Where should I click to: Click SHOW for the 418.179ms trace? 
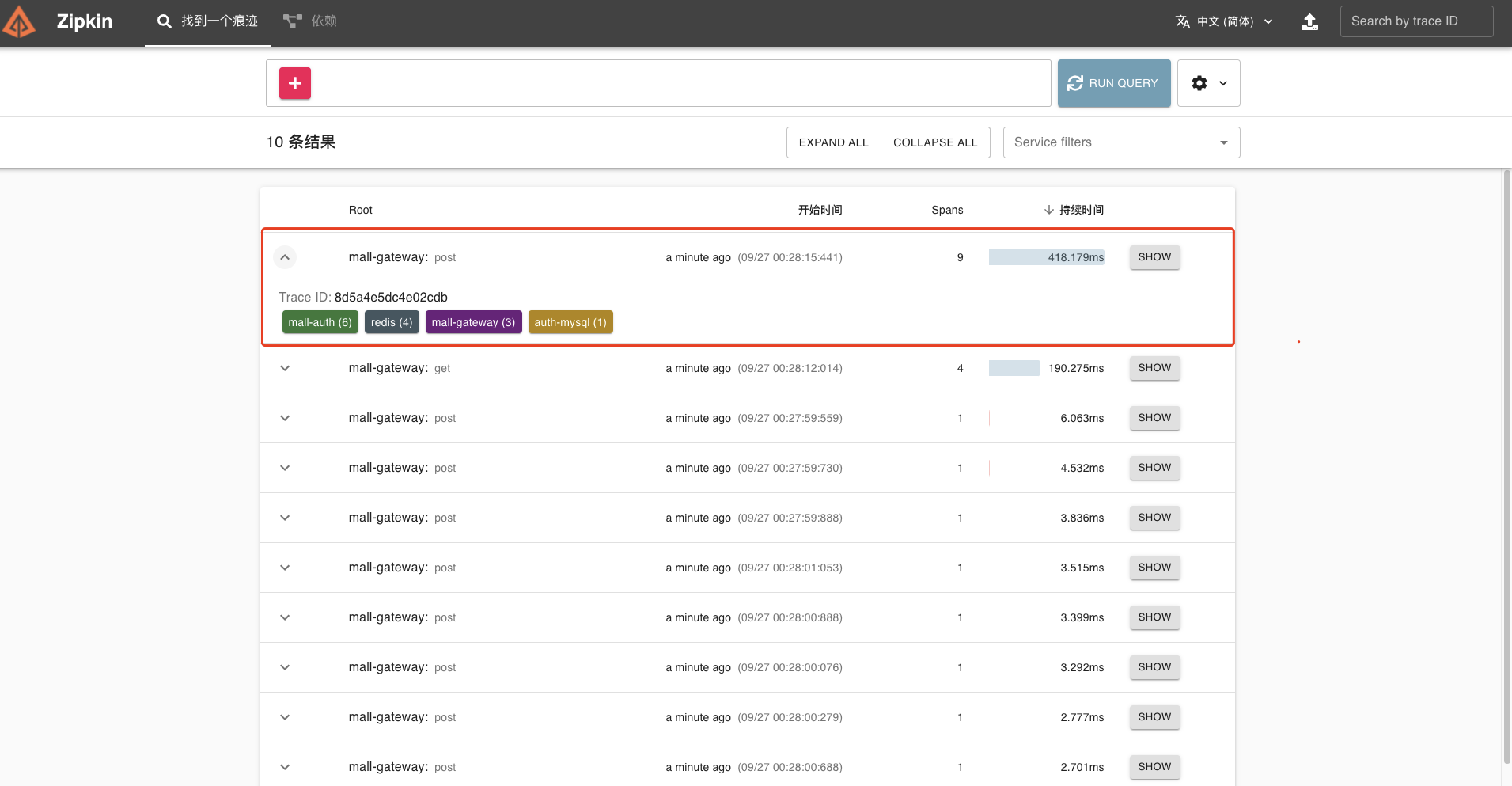click(x=1154, y=257)
